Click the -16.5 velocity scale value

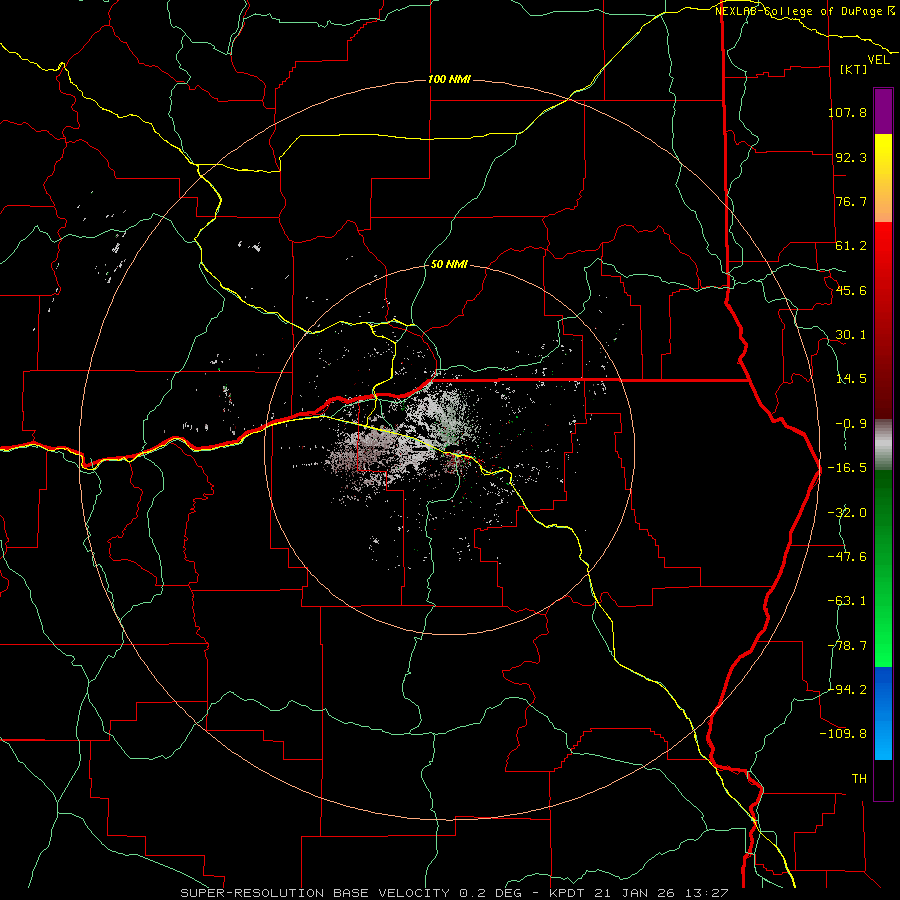[847, 468]
